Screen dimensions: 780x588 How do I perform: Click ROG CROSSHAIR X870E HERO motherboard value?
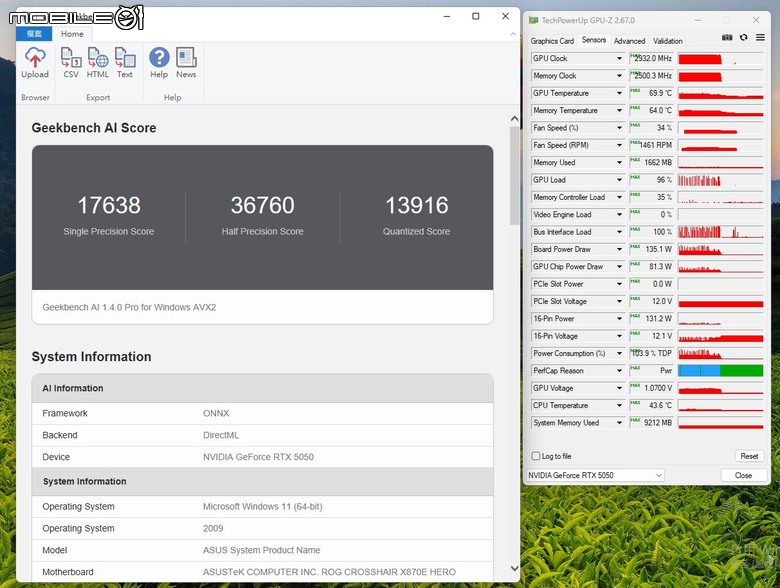click(329, 572)
